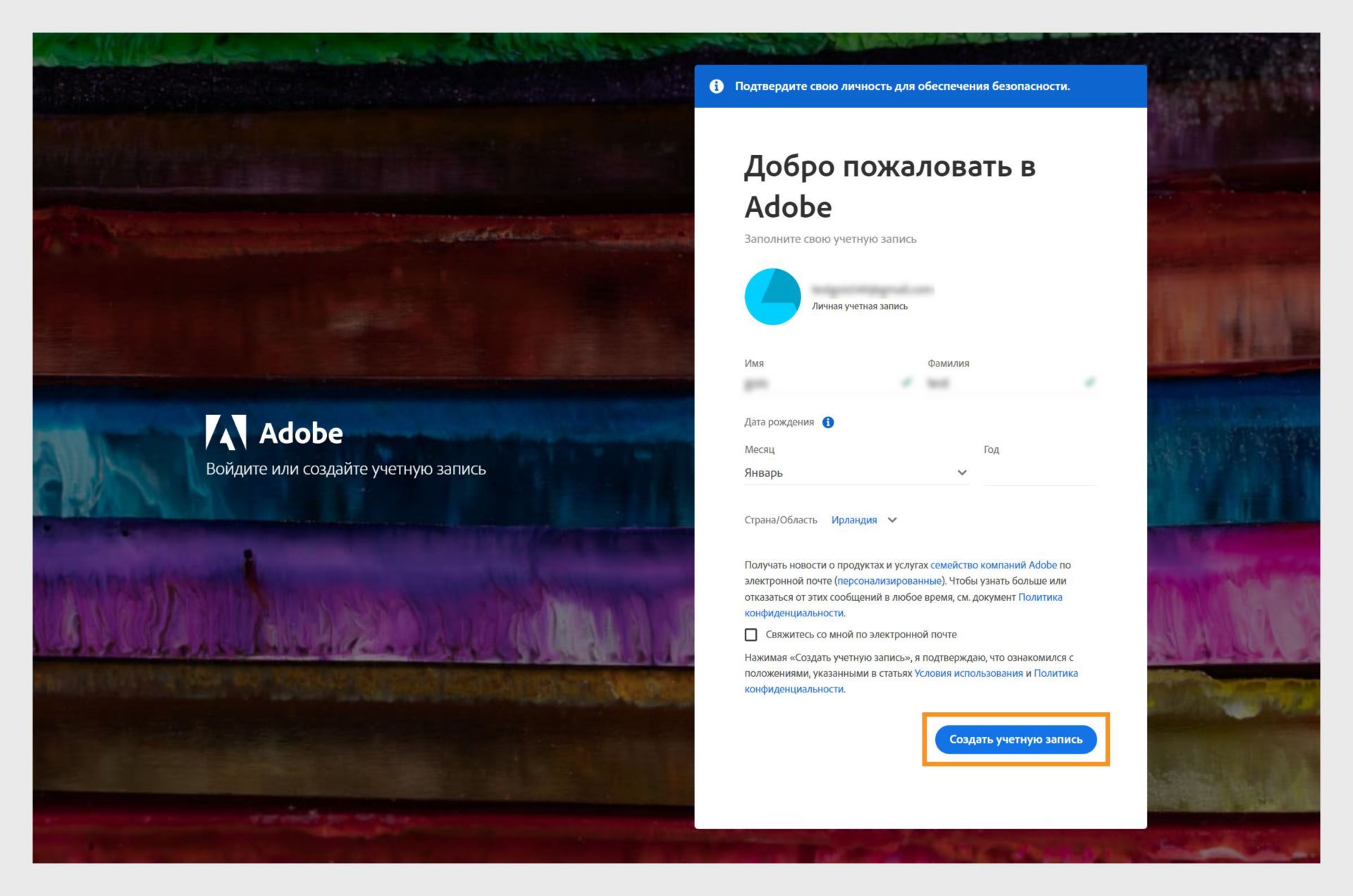
Task: Open the Условия использования link
Action: click(968, 673)
